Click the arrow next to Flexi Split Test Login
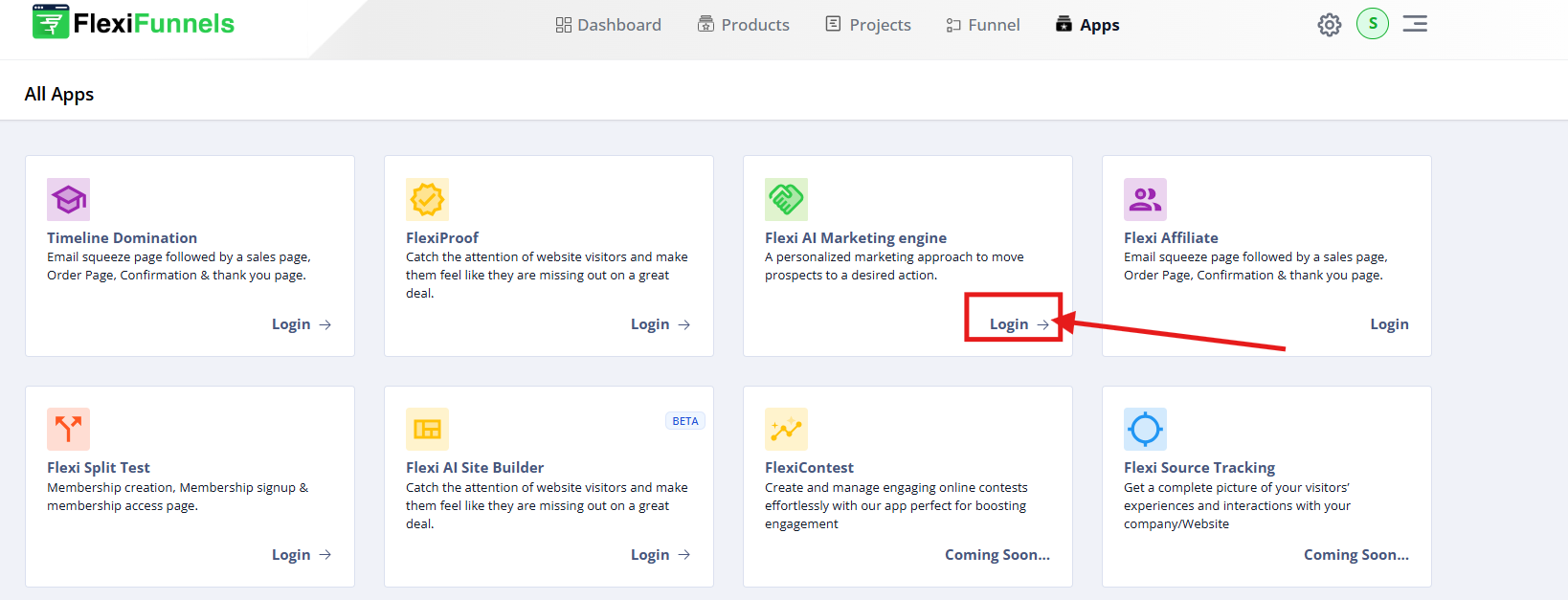The width and height of the screenshot is (1568, 600). [325, 555]
